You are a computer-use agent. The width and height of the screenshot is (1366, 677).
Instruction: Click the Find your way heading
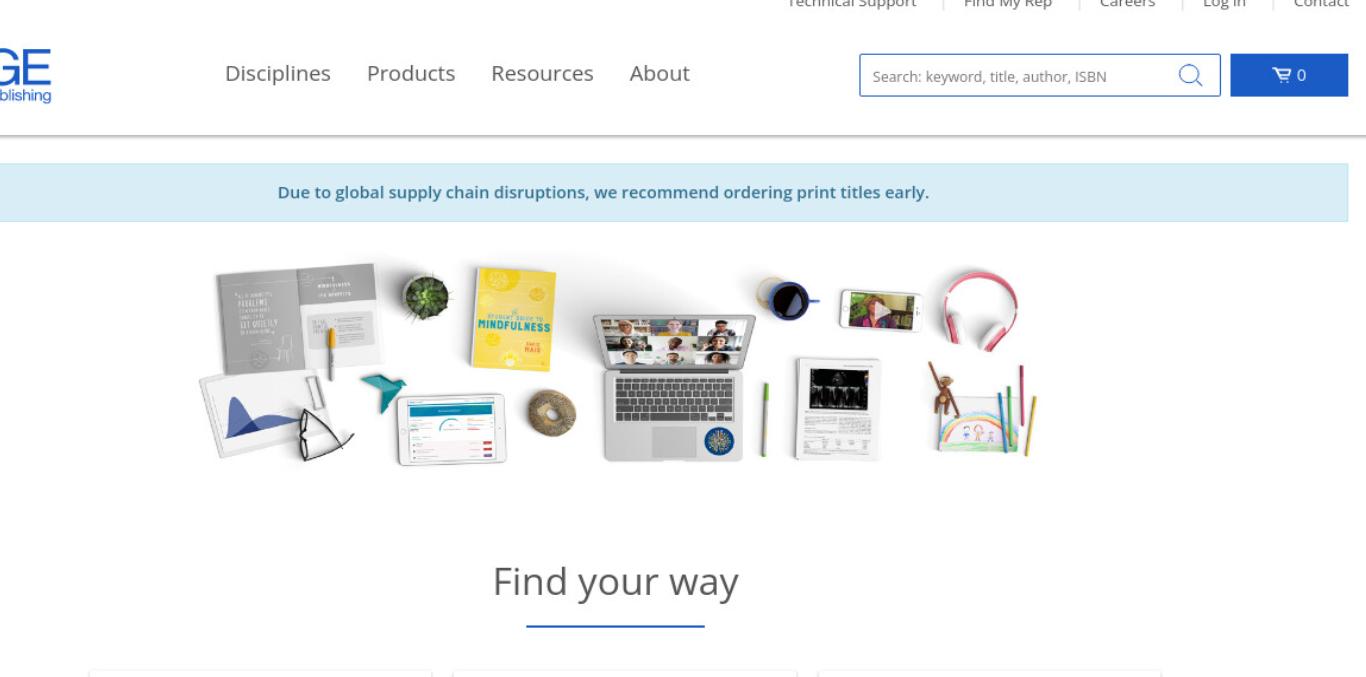coord(616,582)
